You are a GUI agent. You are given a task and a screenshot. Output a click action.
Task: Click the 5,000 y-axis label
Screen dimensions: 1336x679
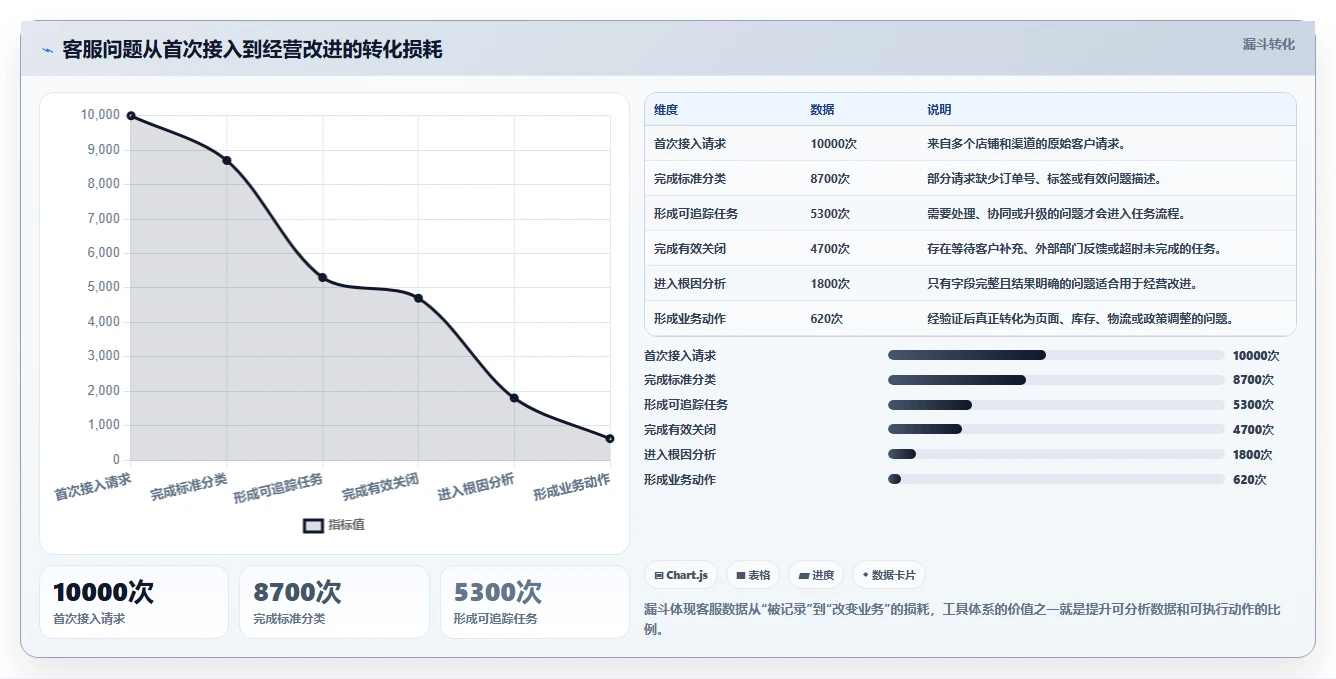pyautogui.click(x=103, y=287)
